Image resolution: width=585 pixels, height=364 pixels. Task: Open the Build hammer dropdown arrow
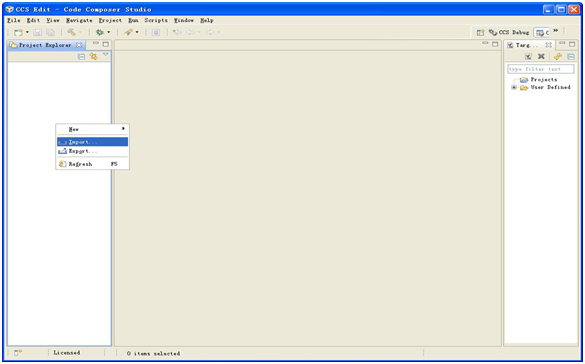(x=80, y=32)
